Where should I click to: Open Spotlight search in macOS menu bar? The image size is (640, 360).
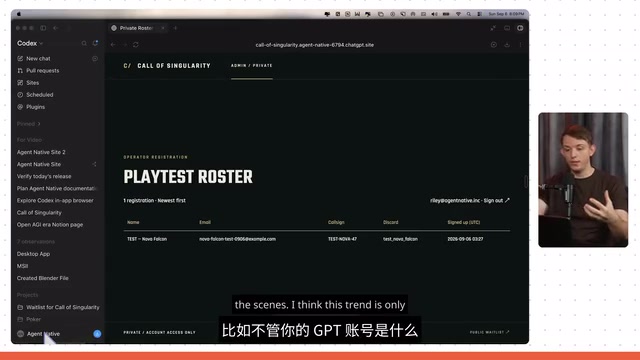pos(469,14)
